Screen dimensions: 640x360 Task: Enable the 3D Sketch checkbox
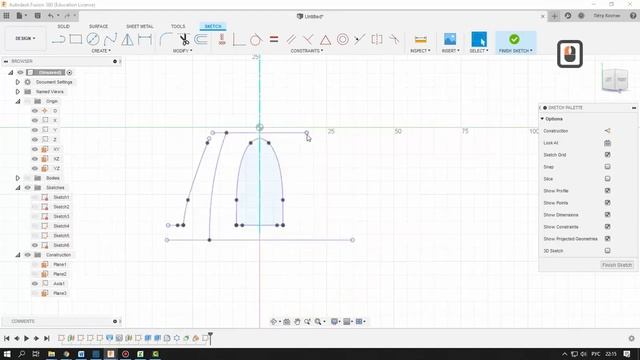tap(607, 251)
